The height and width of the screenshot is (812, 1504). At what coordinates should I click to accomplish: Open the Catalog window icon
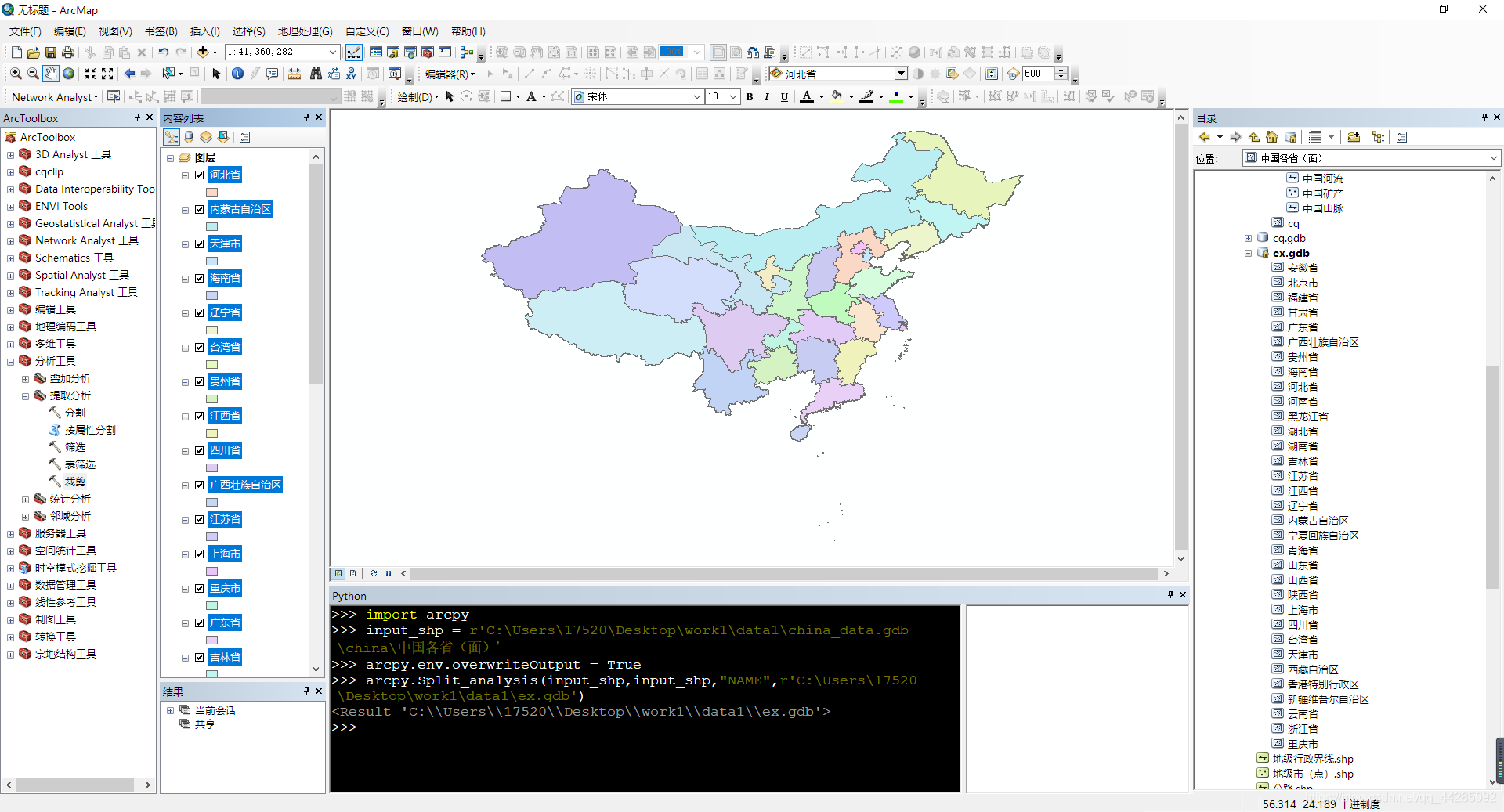pyautogui.click(x=393, y=52)
